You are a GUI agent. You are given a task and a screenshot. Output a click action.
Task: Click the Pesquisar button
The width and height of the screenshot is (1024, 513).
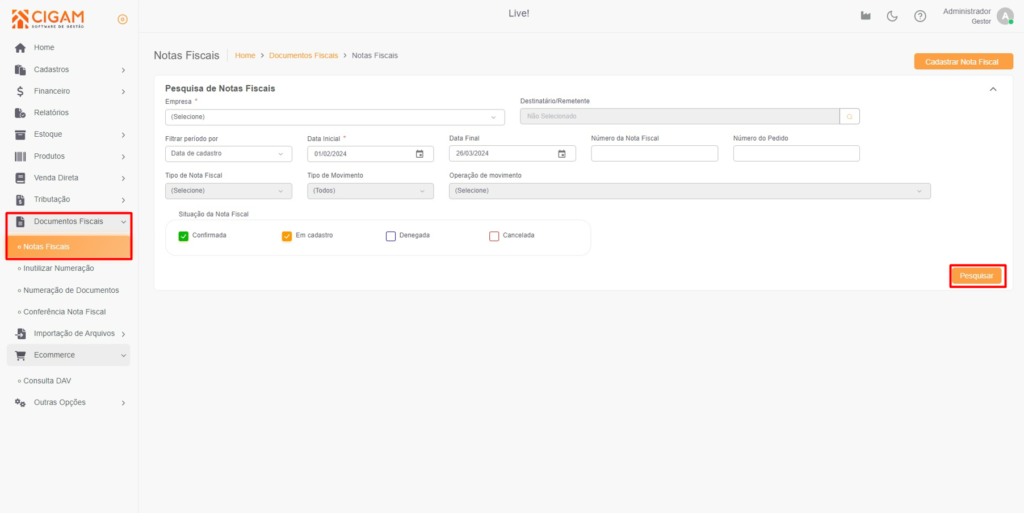976,276
